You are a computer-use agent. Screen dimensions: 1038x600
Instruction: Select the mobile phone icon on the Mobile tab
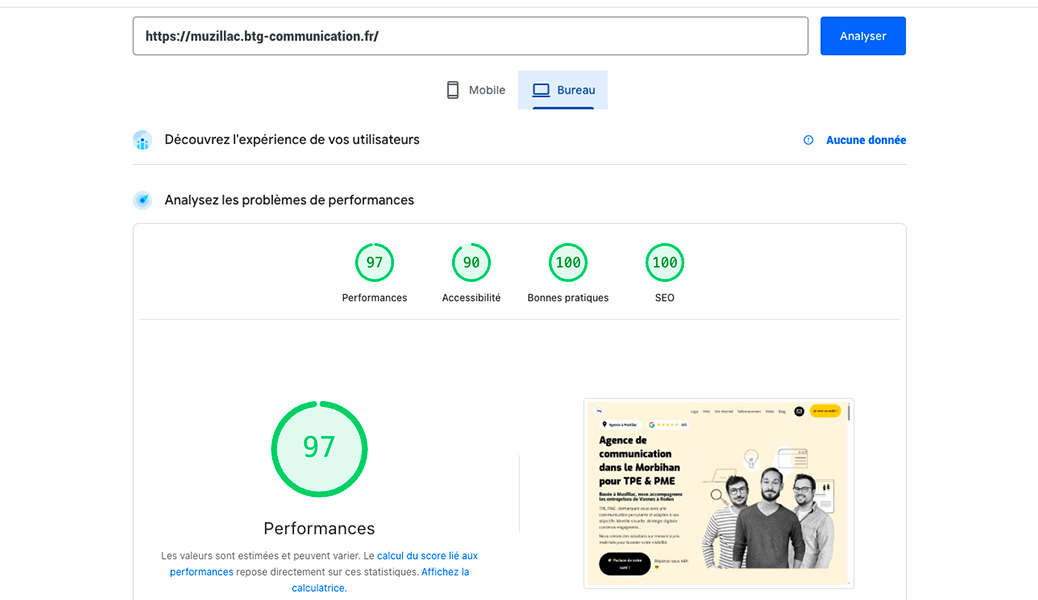point(452,89)
